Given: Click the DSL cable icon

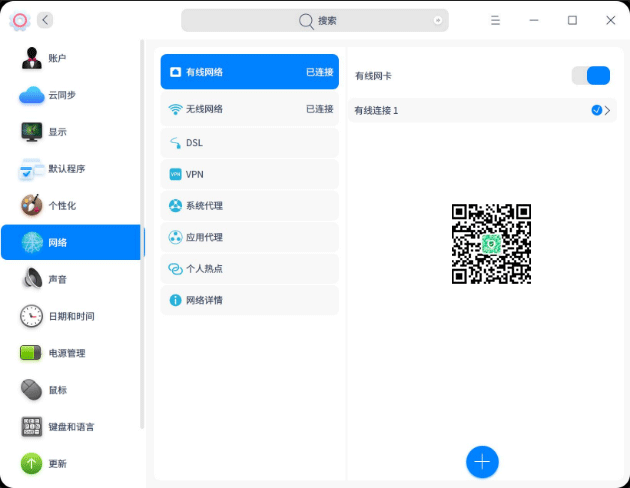Looking at the screenshot, I should (175, 143).
